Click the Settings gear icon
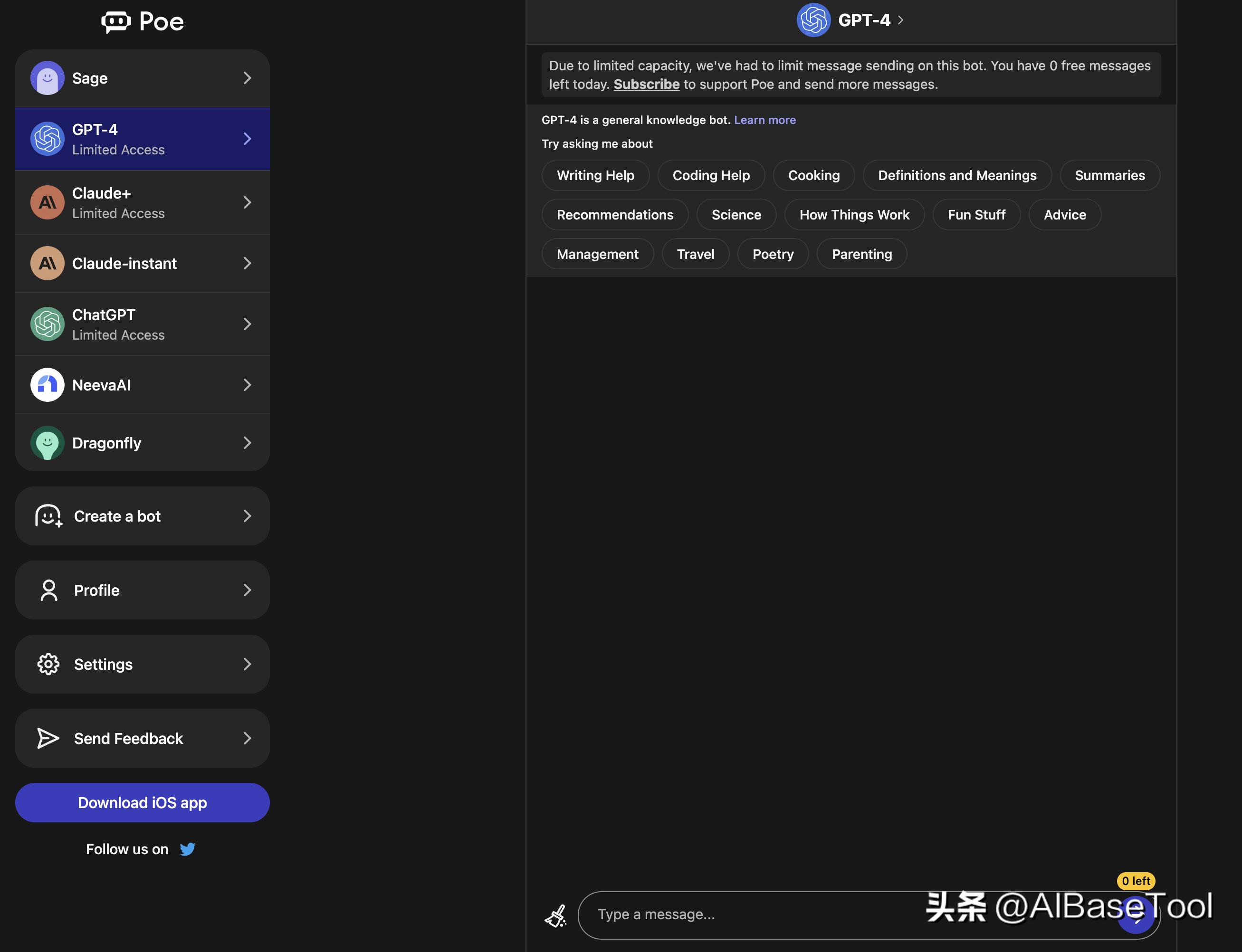The height and width of the screenshot is (952, 1242). pyautogui.click(x=48, y=664)
